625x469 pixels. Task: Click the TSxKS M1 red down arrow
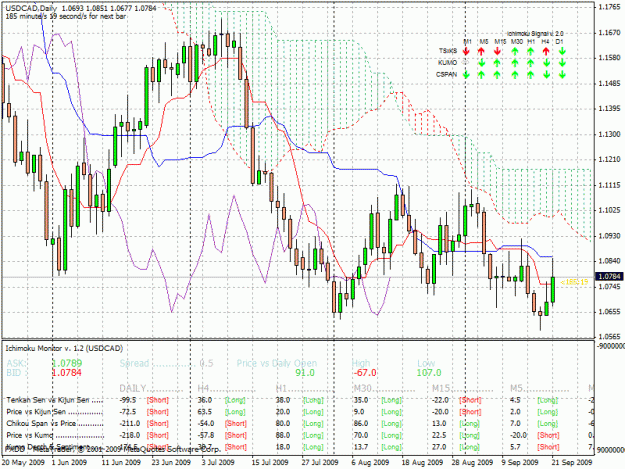pos(466,51)
